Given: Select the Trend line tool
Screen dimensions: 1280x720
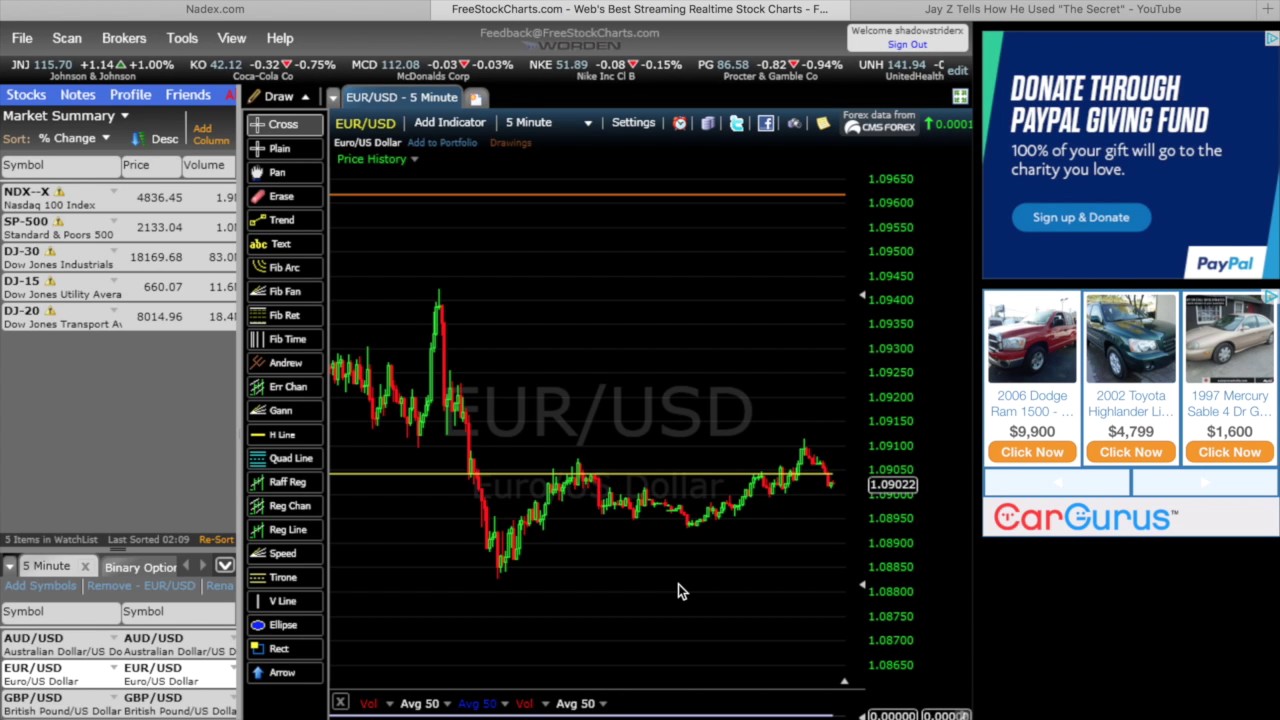Looking at the screenshot, I should pos(285,220).
